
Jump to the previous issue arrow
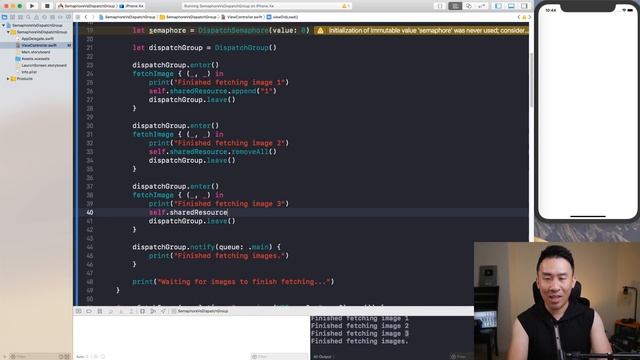pyautogui.click(x=519, y=17)
